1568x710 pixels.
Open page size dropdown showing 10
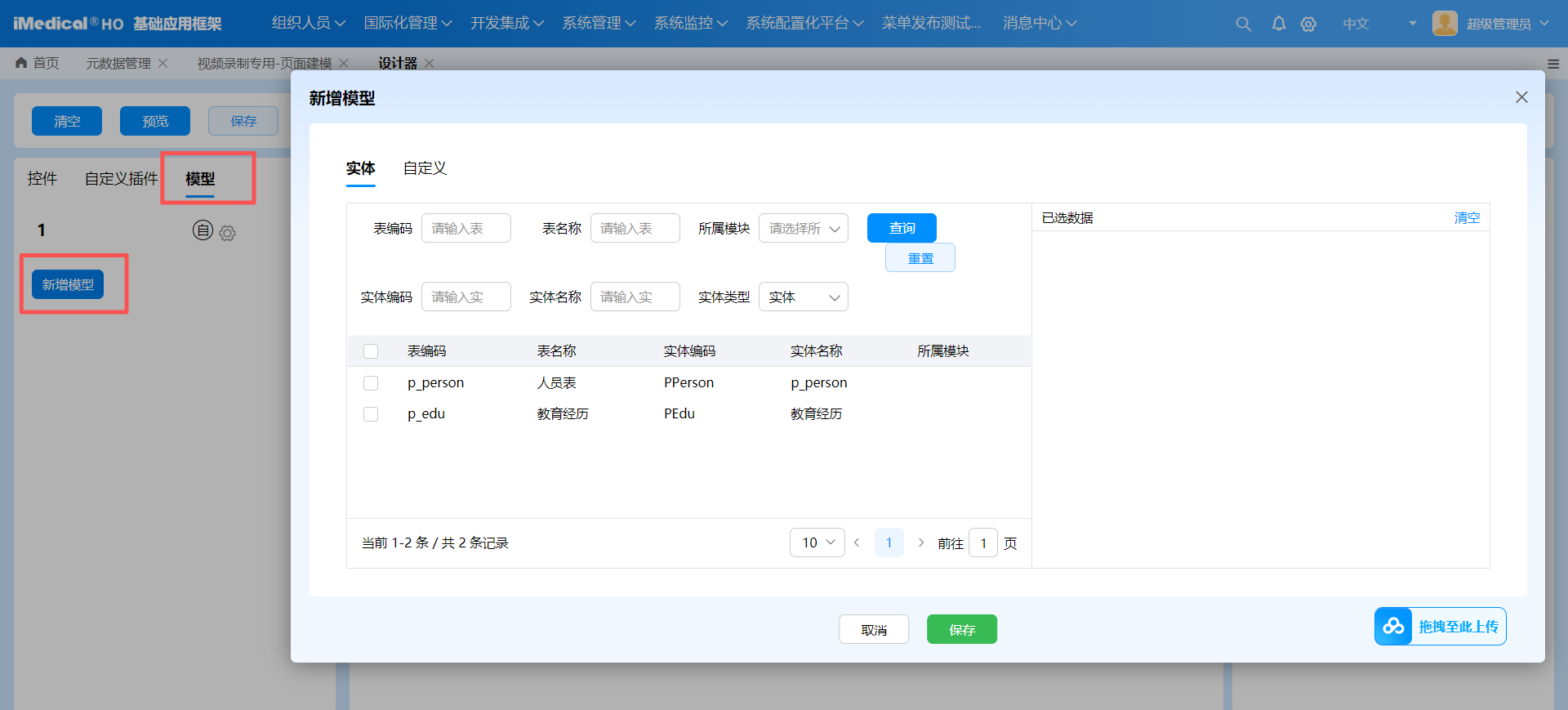tap(817, 543)
